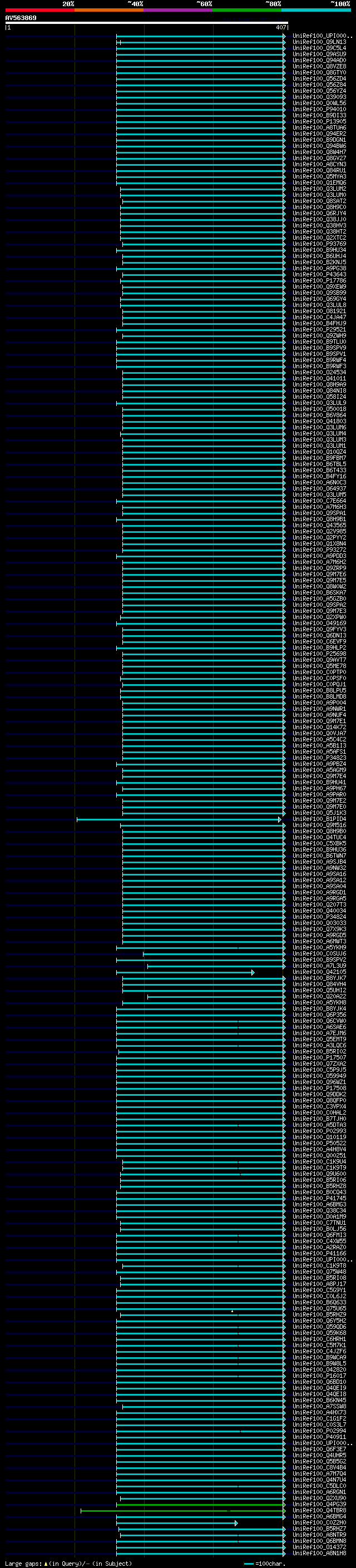Select the UniRef100_C5XBK5 hit label
356x1568 pixels.
click(319, 844)
